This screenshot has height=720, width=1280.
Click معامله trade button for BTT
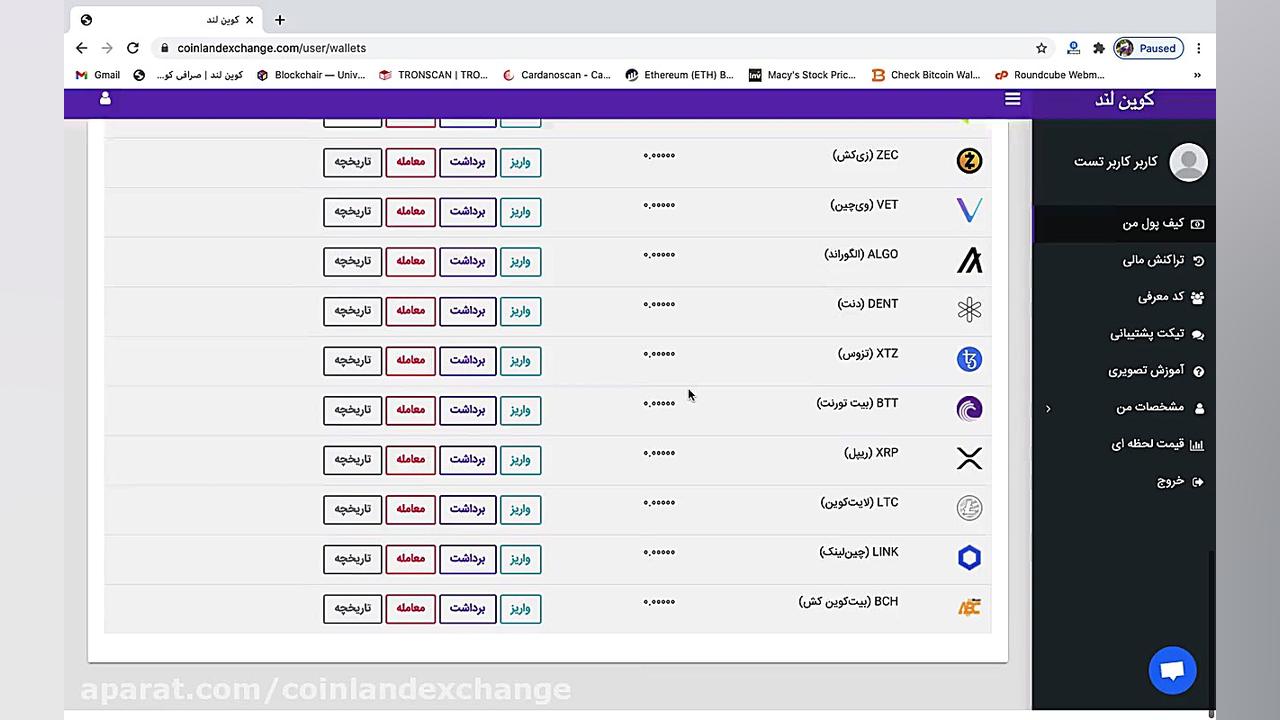point(410,410)
